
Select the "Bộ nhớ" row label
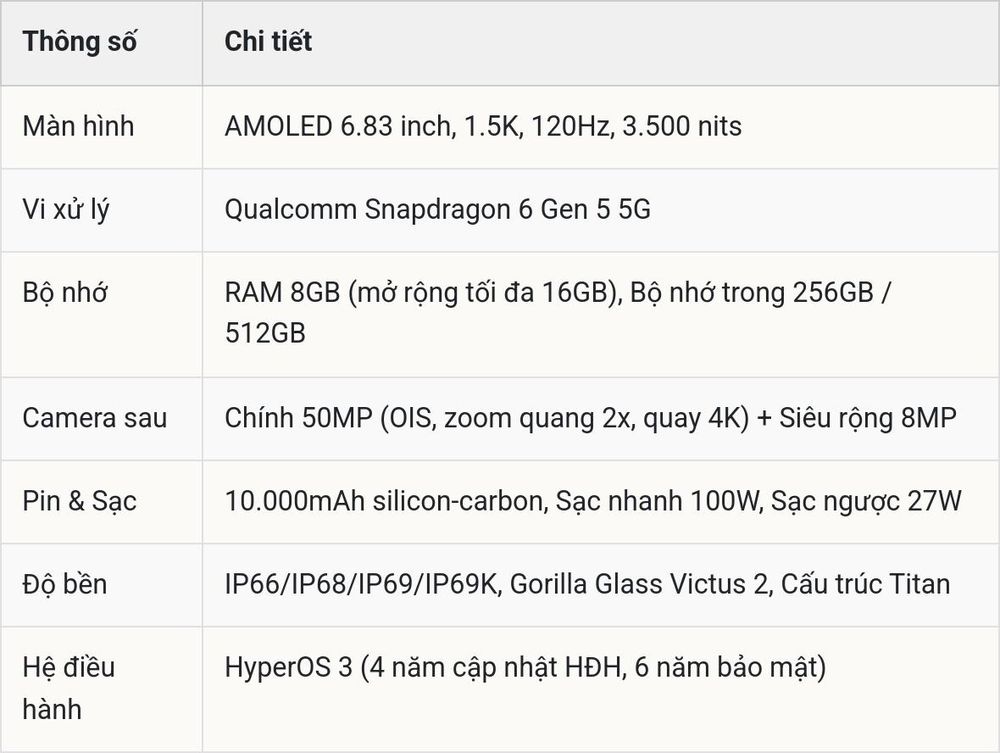click(65, 293)
